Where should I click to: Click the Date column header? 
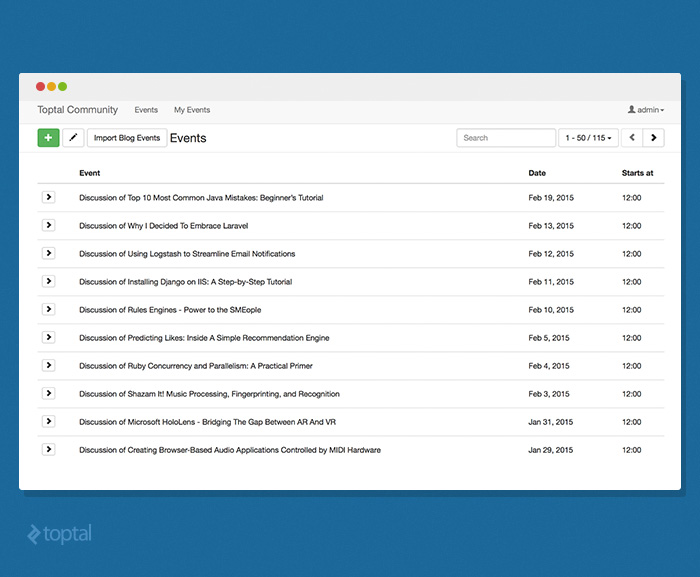click(x=537, y=173)
